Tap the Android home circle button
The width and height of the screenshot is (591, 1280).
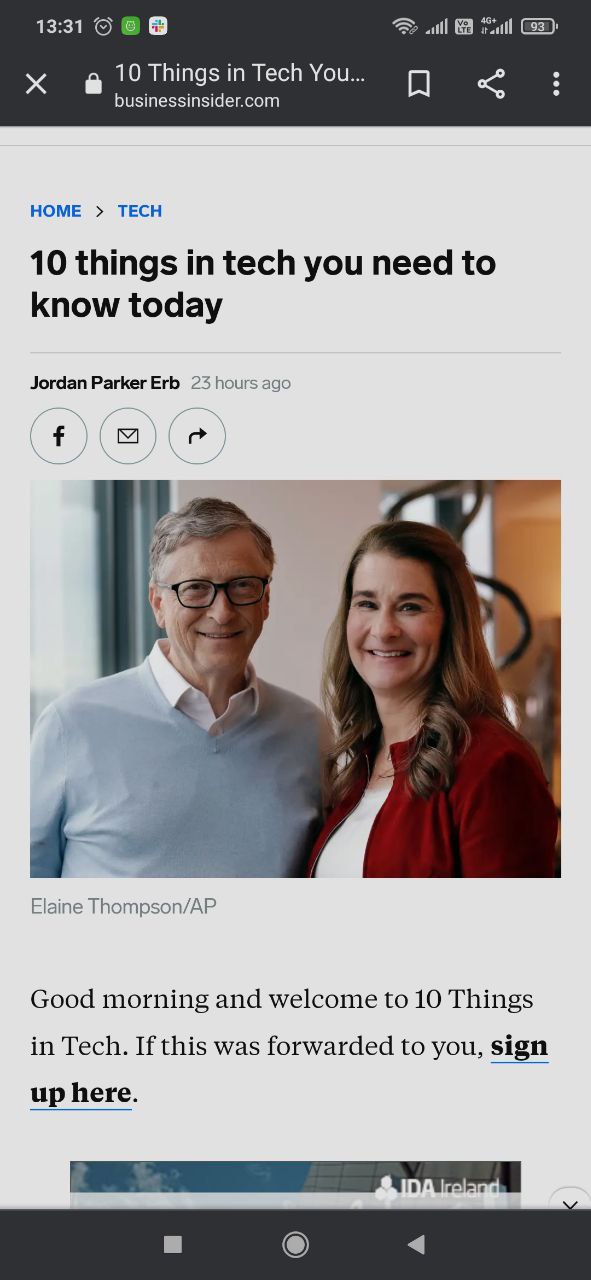[295, 1244]
